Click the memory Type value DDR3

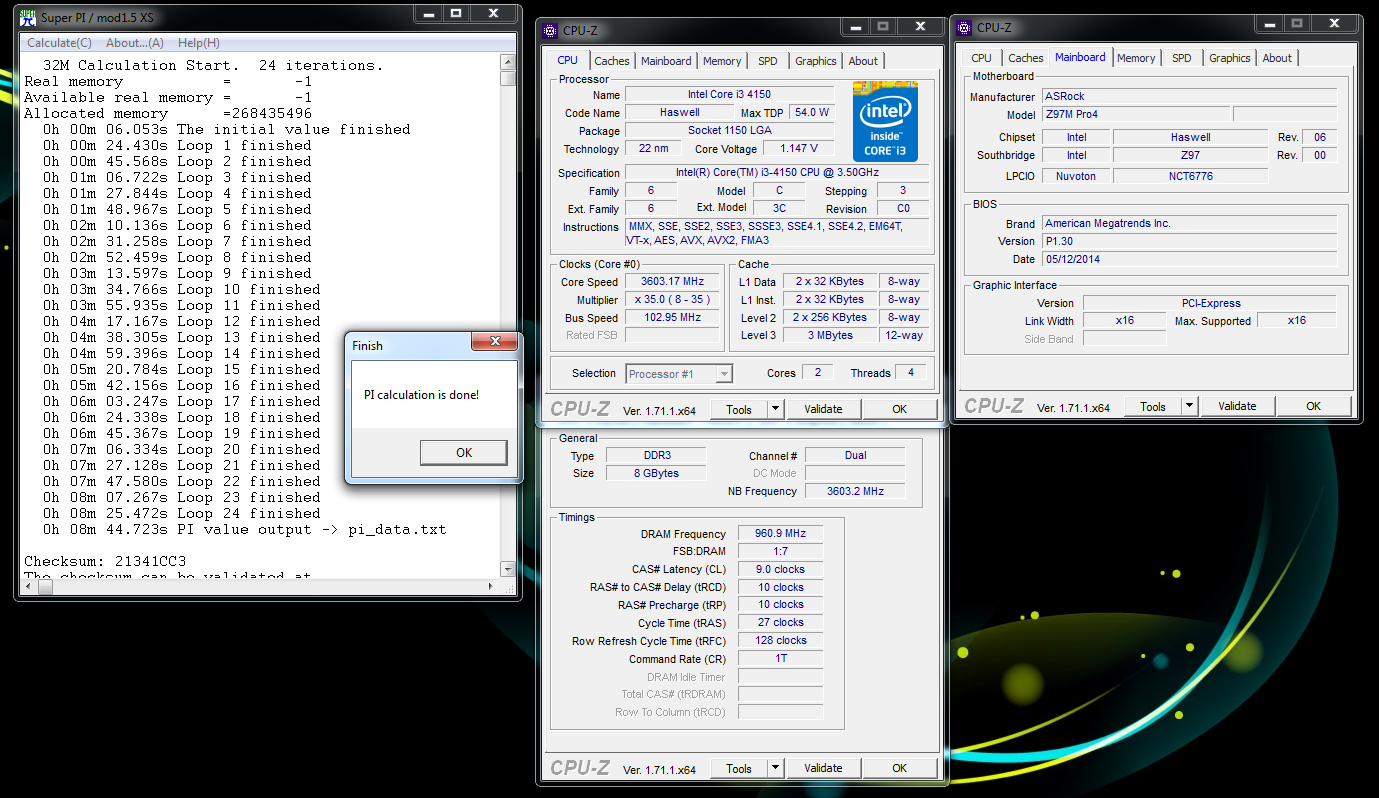656,455
